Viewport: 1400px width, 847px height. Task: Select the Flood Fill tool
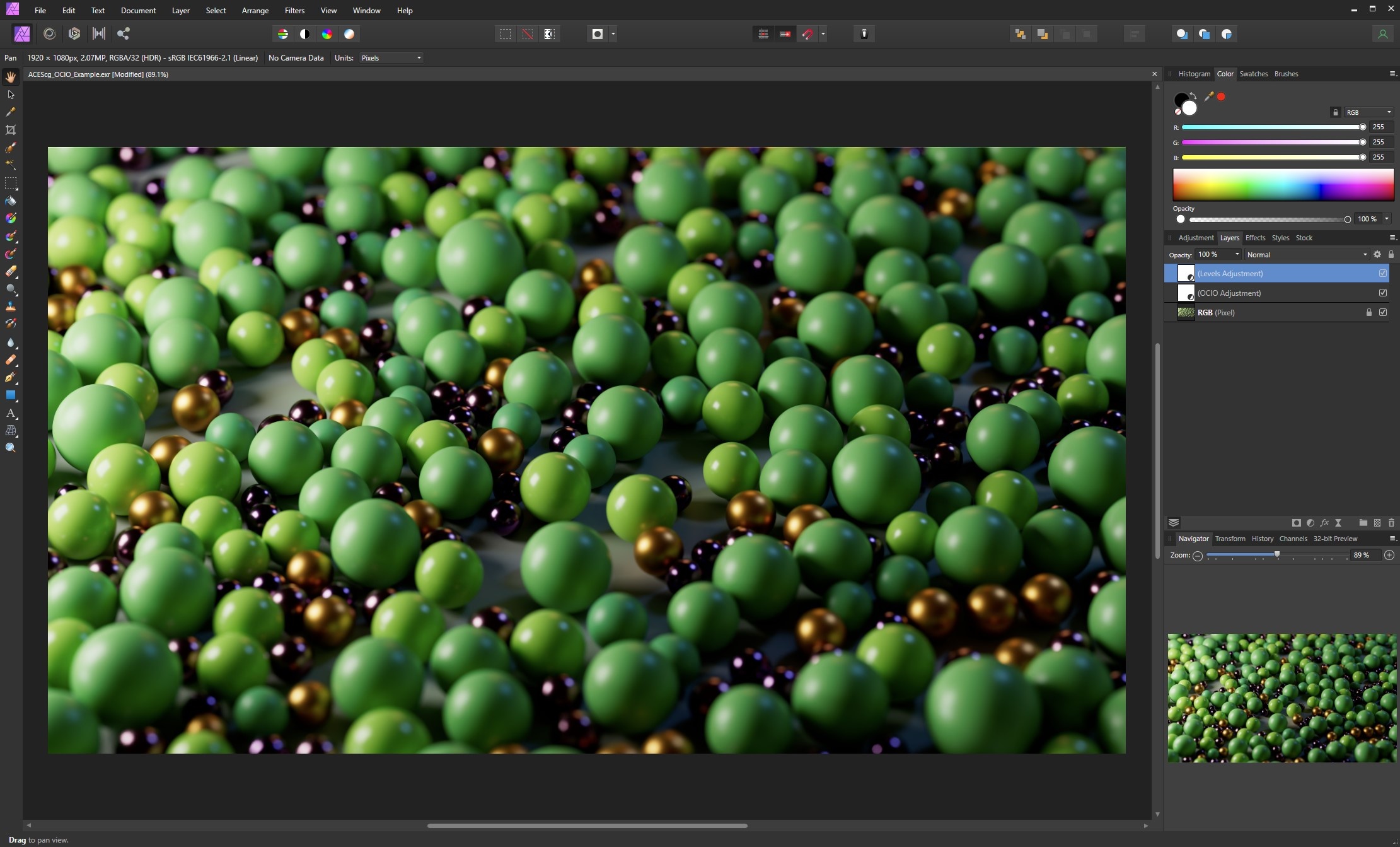point(11,201)
